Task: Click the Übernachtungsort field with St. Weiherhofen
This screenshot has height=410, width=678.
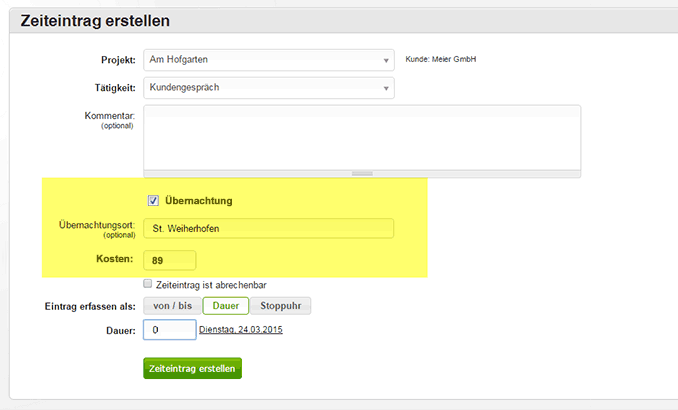Action: tap(269, 228)
